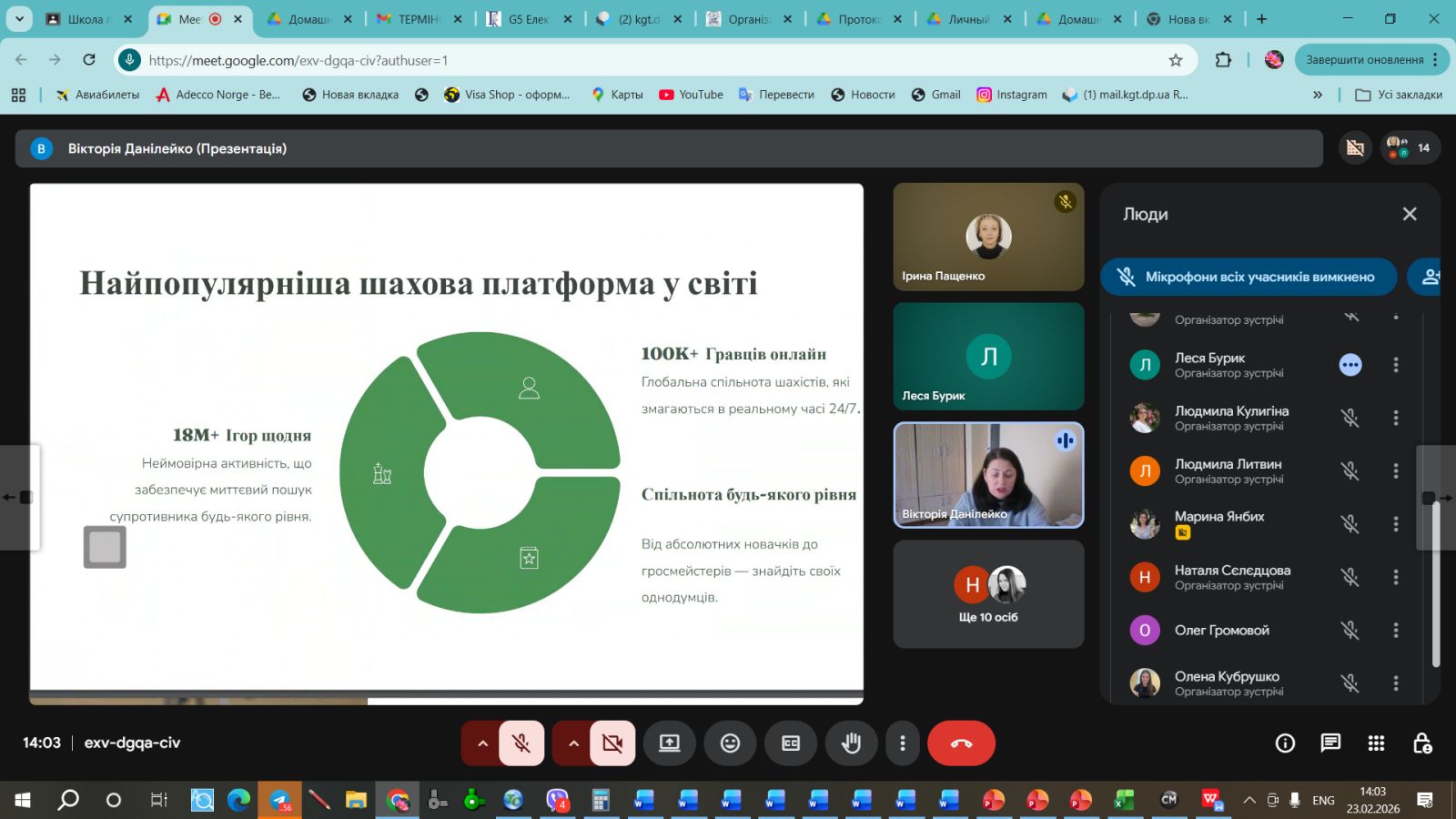Click the raise hand icon

click(851, 743)
